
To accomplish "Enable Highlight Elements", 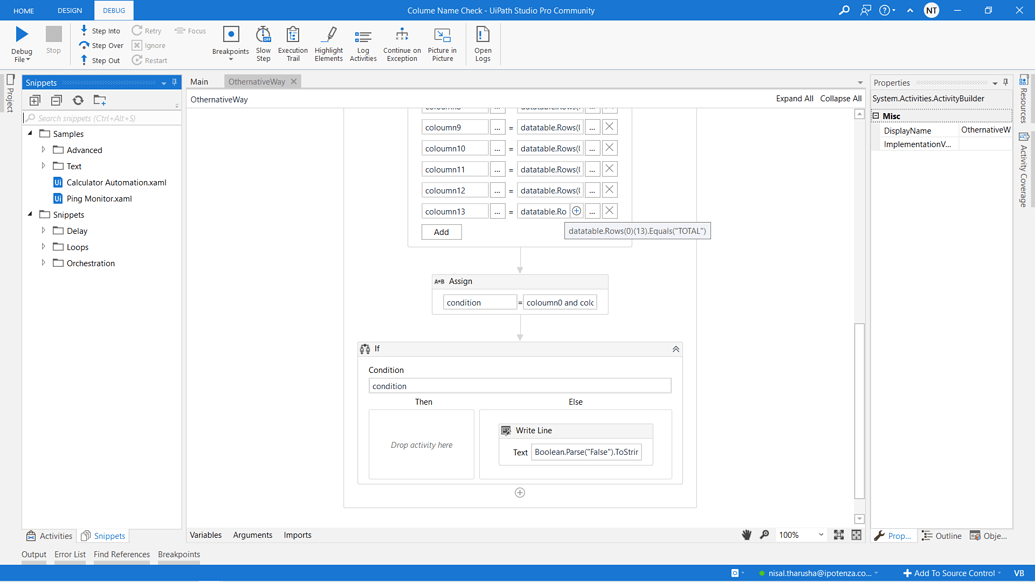I will click(328, 40).
